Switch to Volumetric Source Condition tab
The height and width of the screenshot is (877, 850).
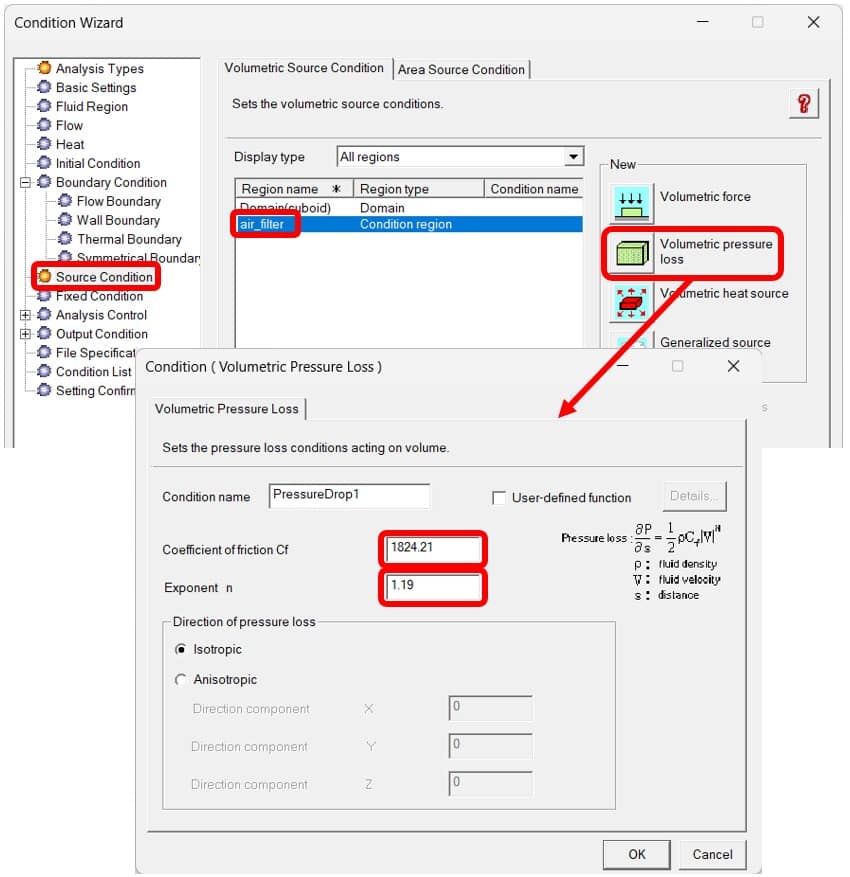point(304,68)
